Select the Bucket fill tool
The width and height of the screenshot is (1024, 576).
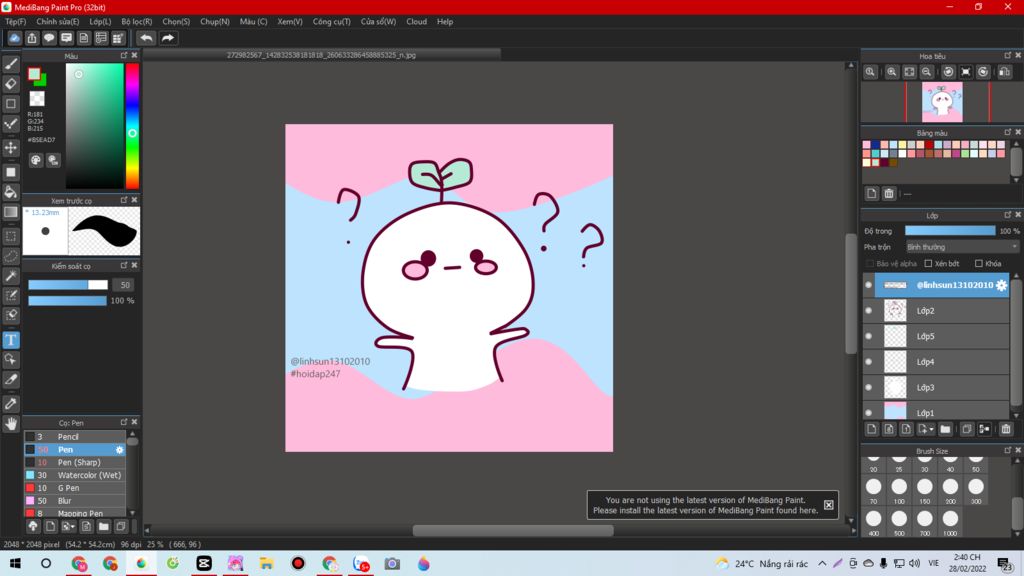tap(11, 192)
